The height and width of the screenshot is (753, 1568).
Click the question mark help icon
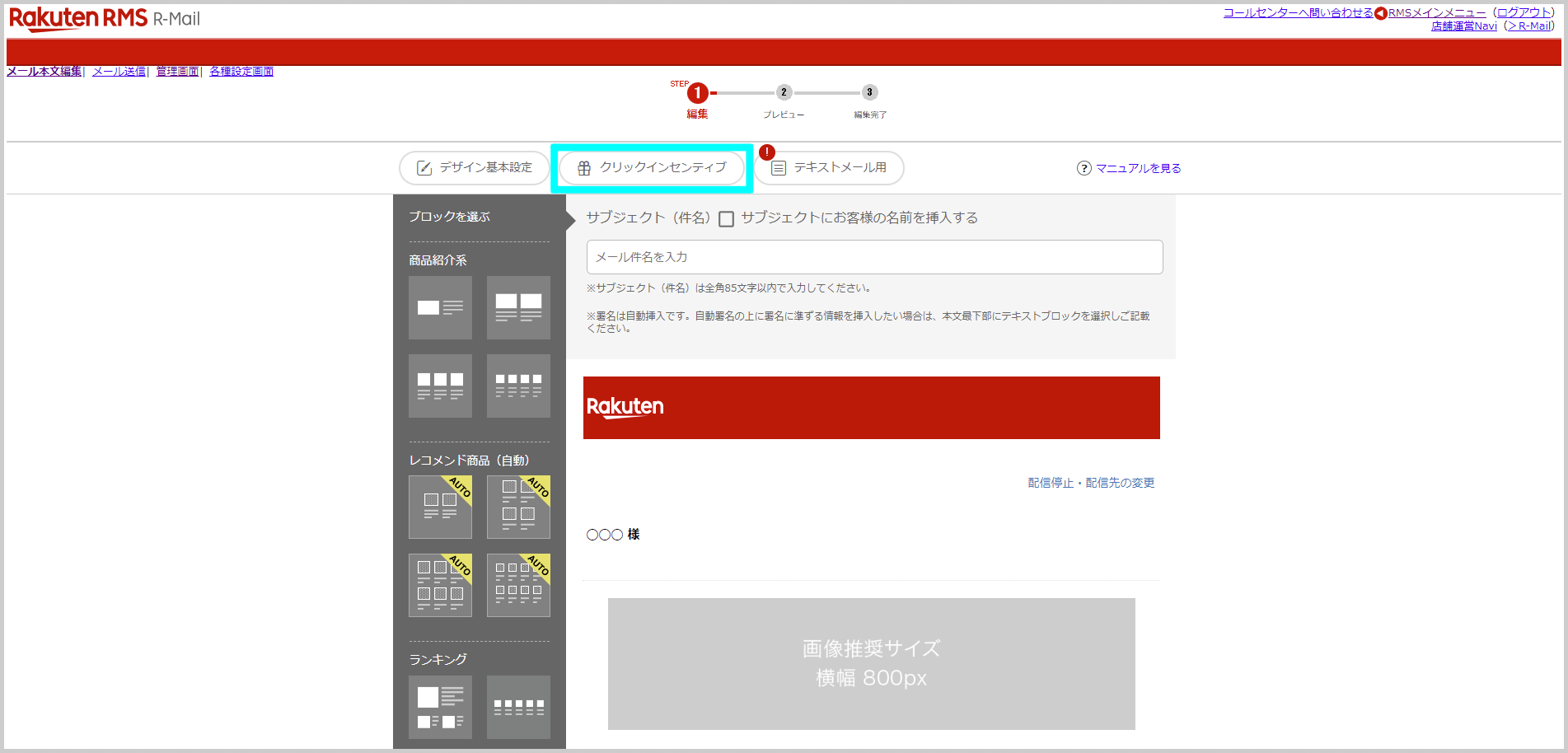pos(1084,168)
